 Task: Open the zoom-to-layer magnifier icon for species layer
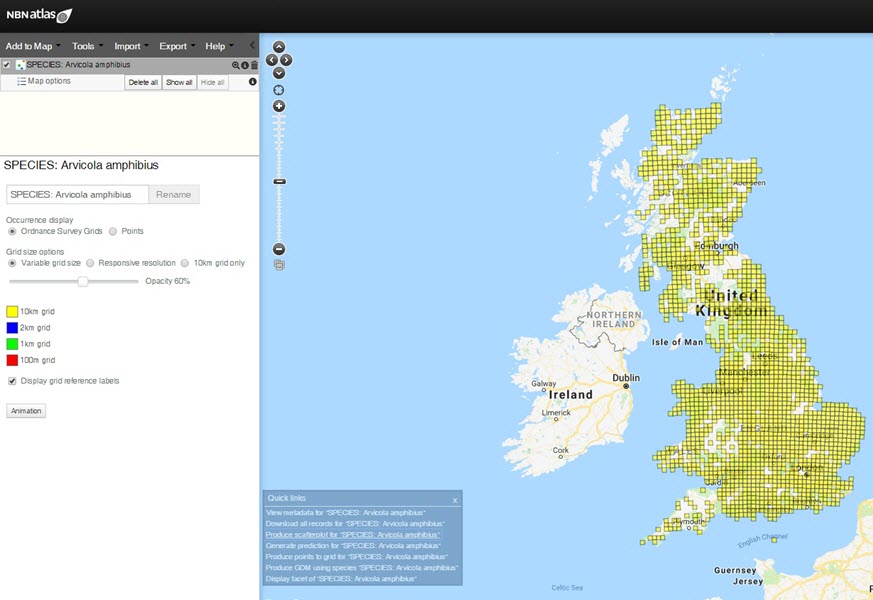click(x=236, y=65)
